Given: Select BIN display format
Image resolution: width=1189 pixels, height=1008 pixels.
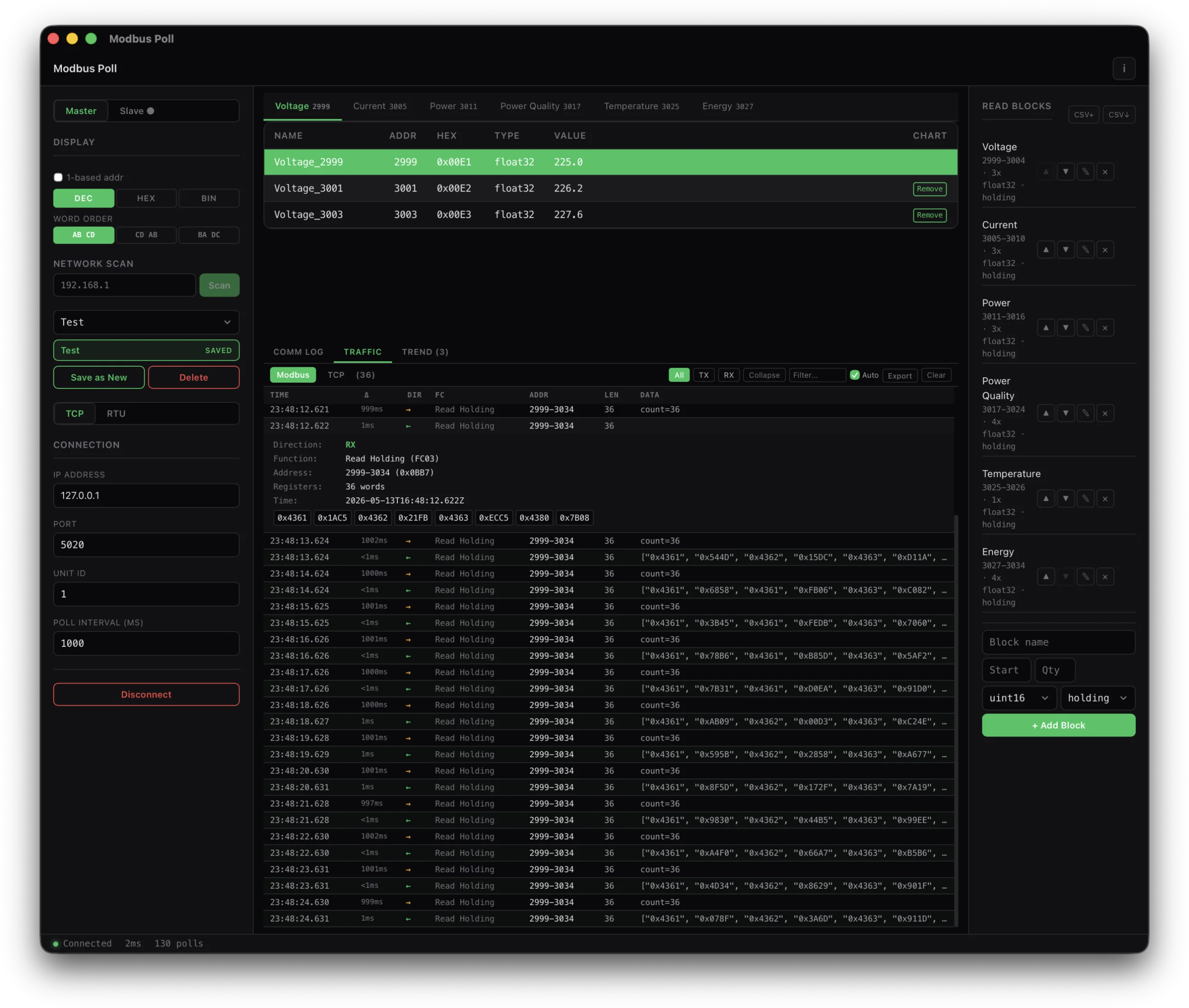Looking at the screenshot, I should tap(208, 198).
